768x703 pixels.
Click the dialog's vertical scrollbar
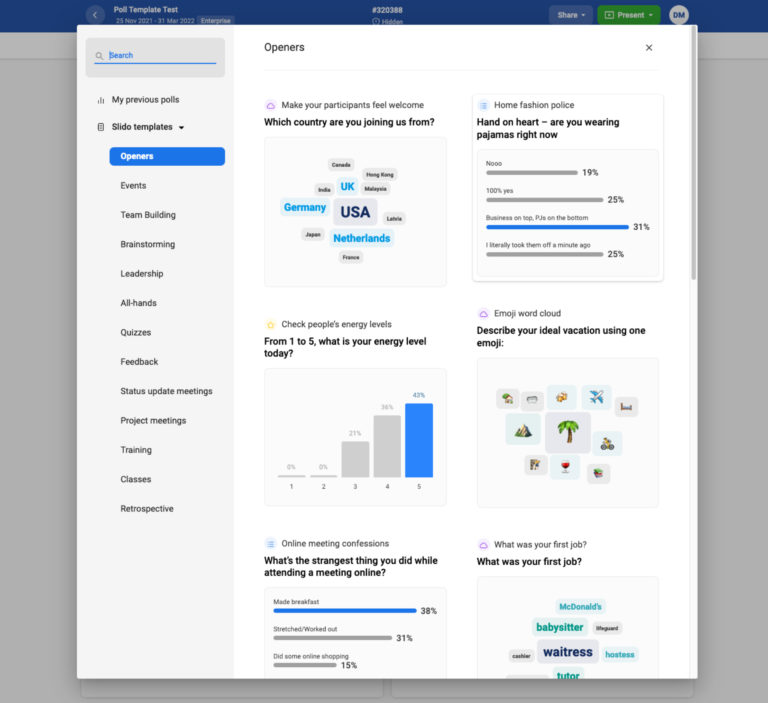pyautogui.click(x=693, y=150)
